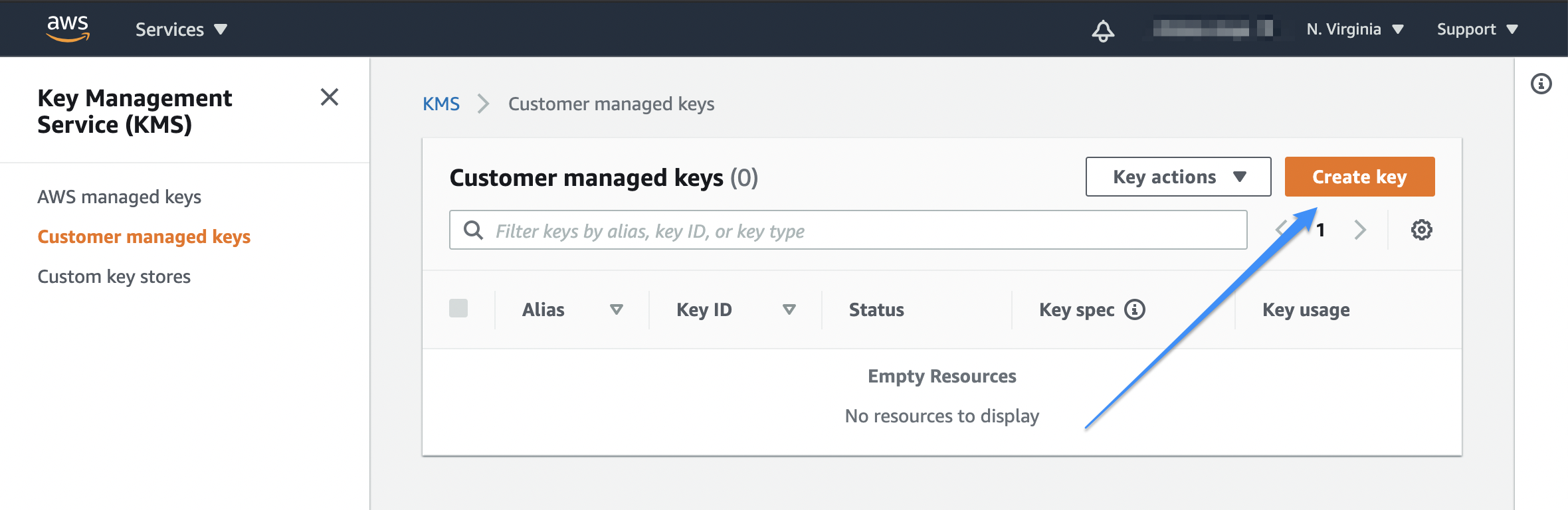The width and height of the screenshot is (1568, 510).
Task: Follow the KMS breadcrumb link
Action: [441, 104]
